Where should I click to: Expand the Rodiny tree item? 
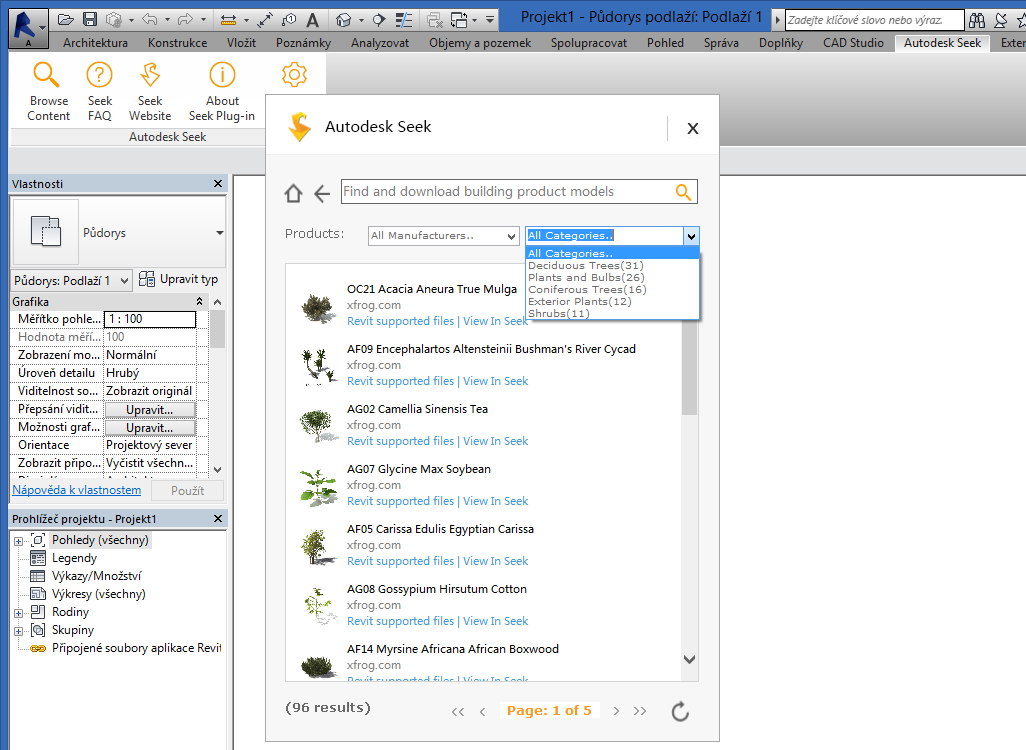[x=19, y=611]
